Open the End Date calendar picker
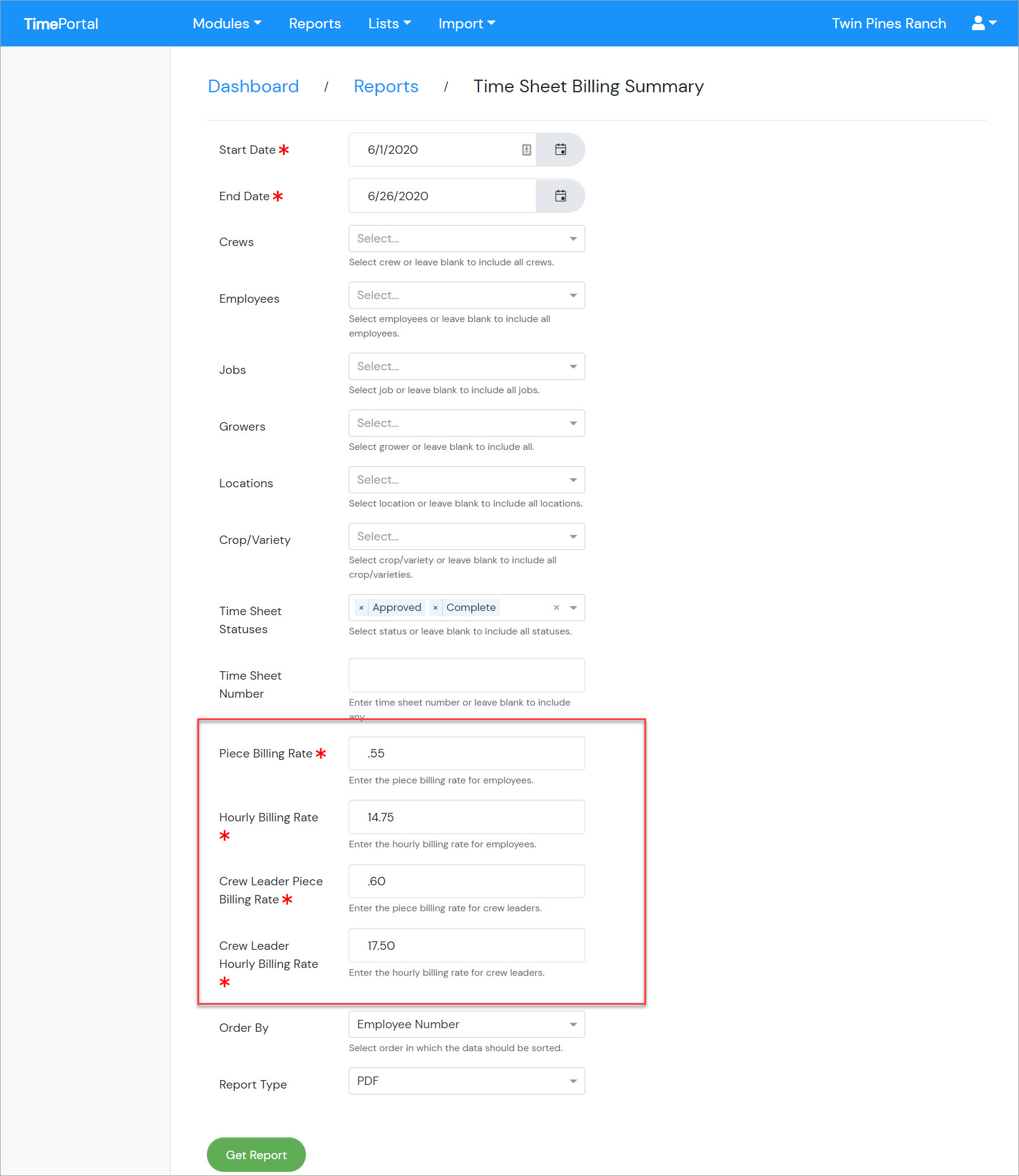The width and height of the screenshot is (1019, 1176). tap(560, 196)
